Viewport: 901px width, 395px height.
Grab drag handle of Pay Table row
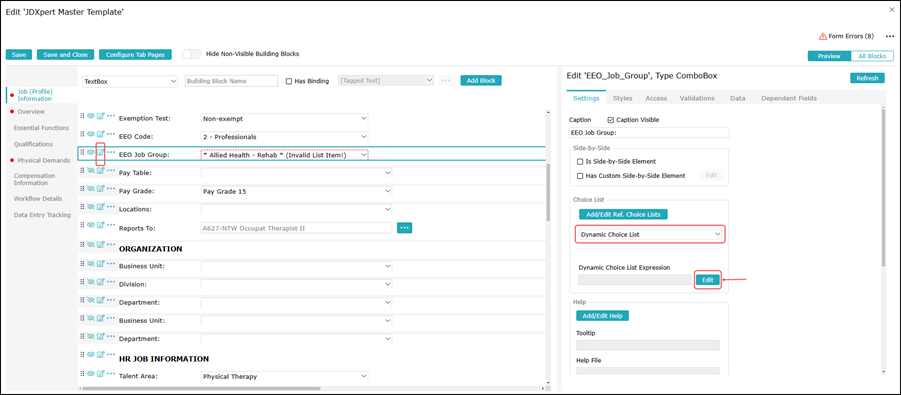point(82,171)
